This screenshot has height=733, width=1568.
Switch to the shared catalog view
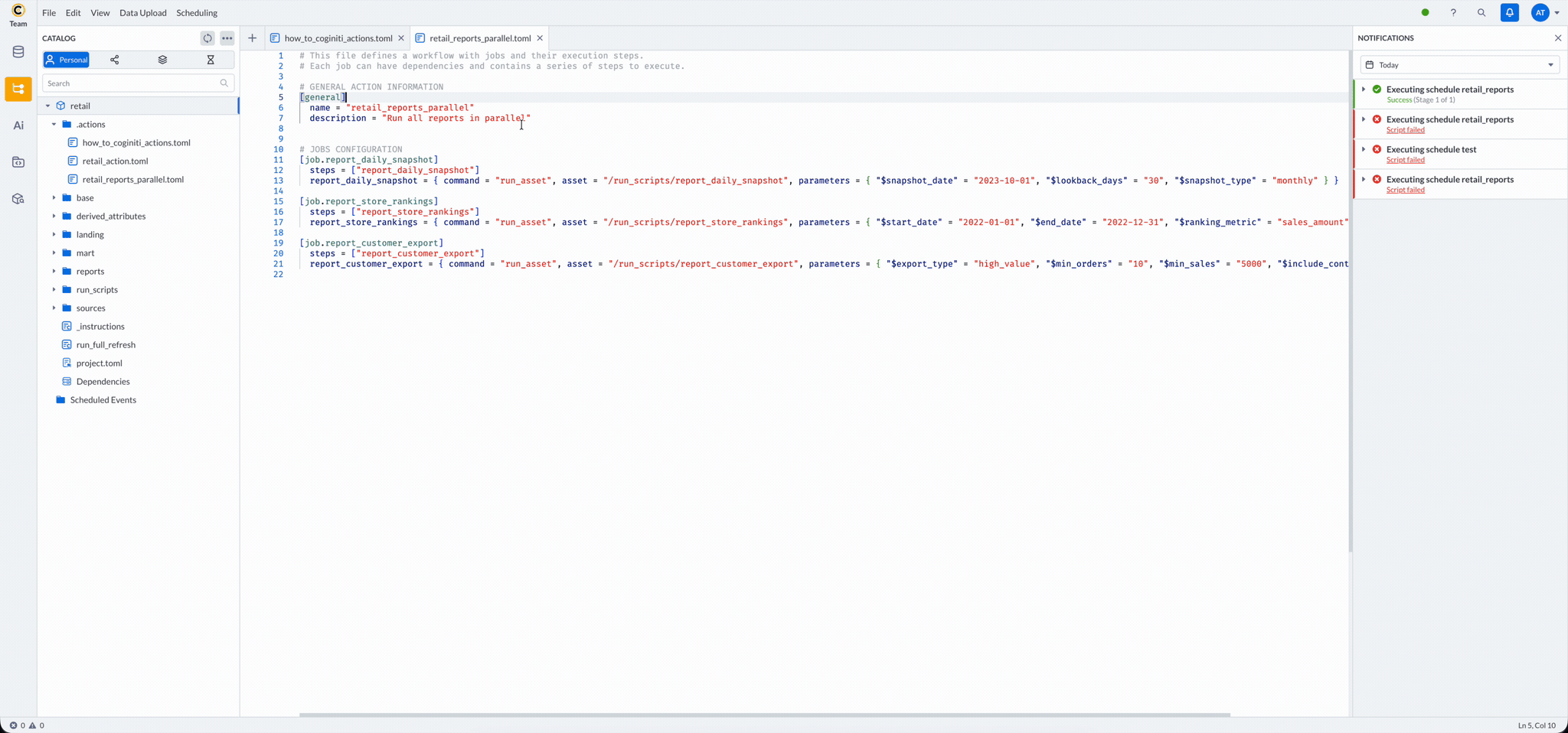click(115, 60)
